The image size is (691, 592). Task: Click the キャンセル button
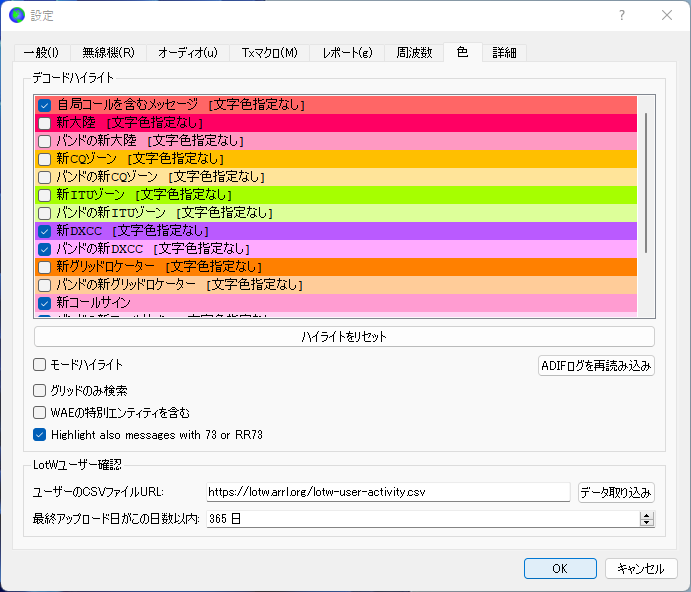click(641, 568)
